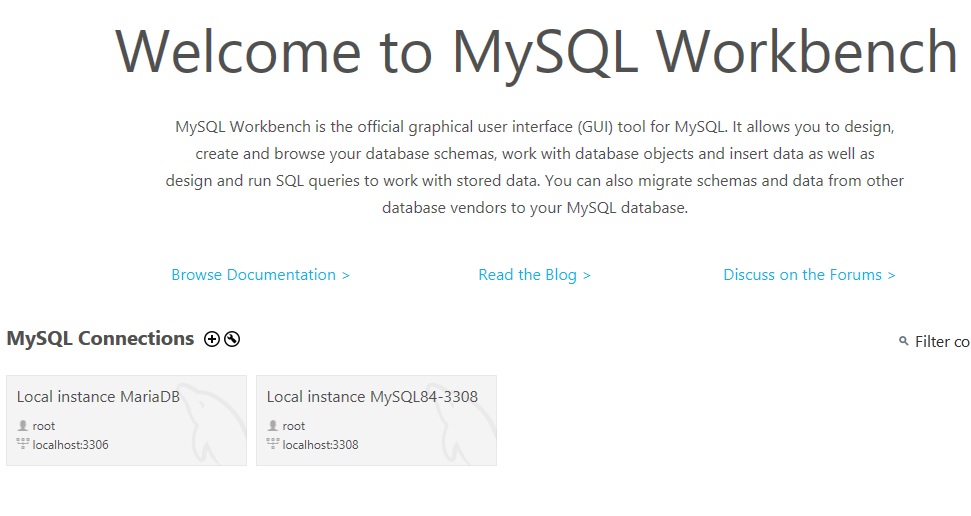The width and height of the screenshot is (971, 516).
Task: Open Browse Documentation link
Action: (260, 274)
